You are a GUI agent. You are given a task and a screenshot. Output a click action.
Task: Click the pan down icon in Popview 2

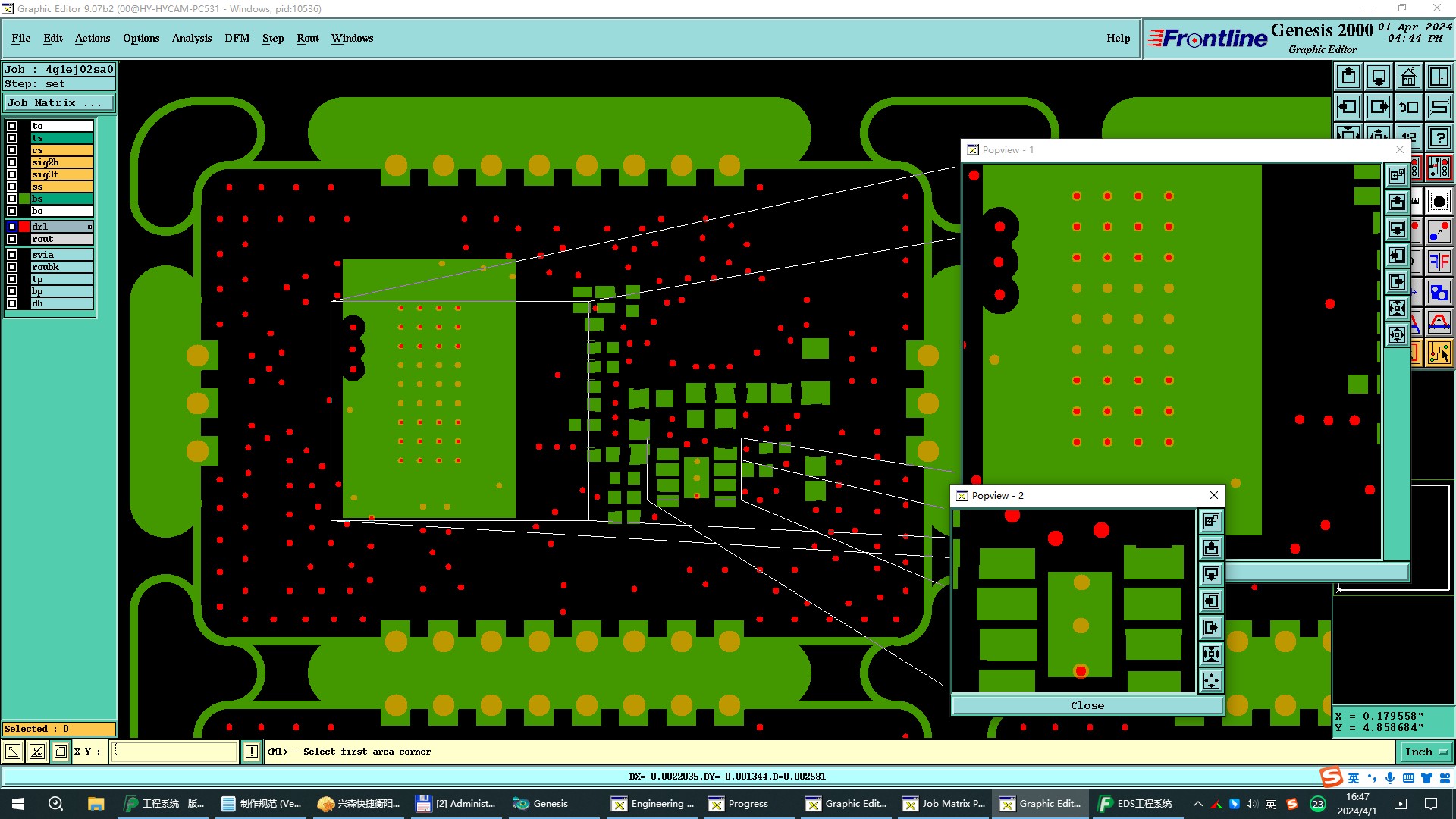click(1211, 574)
